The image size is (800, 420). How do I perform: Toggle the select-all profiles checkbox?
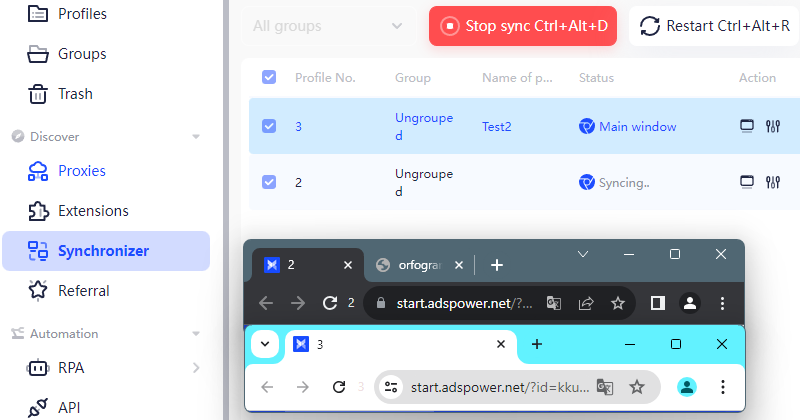pyautogui.click(x=269, y=77)
